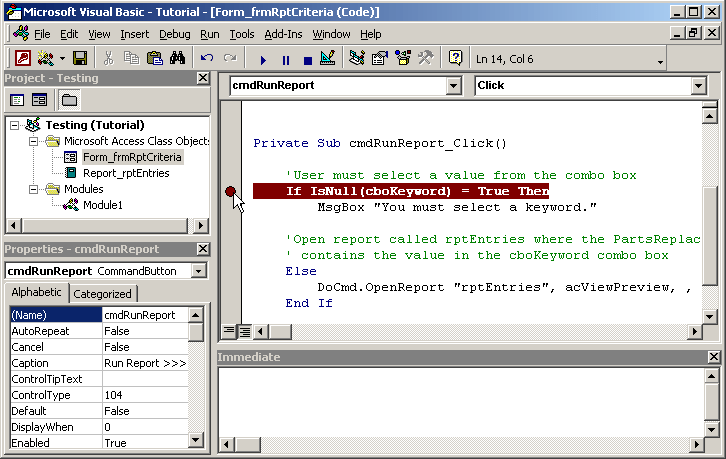Open the File menu

pyautogui.click(x=42, y=34)
